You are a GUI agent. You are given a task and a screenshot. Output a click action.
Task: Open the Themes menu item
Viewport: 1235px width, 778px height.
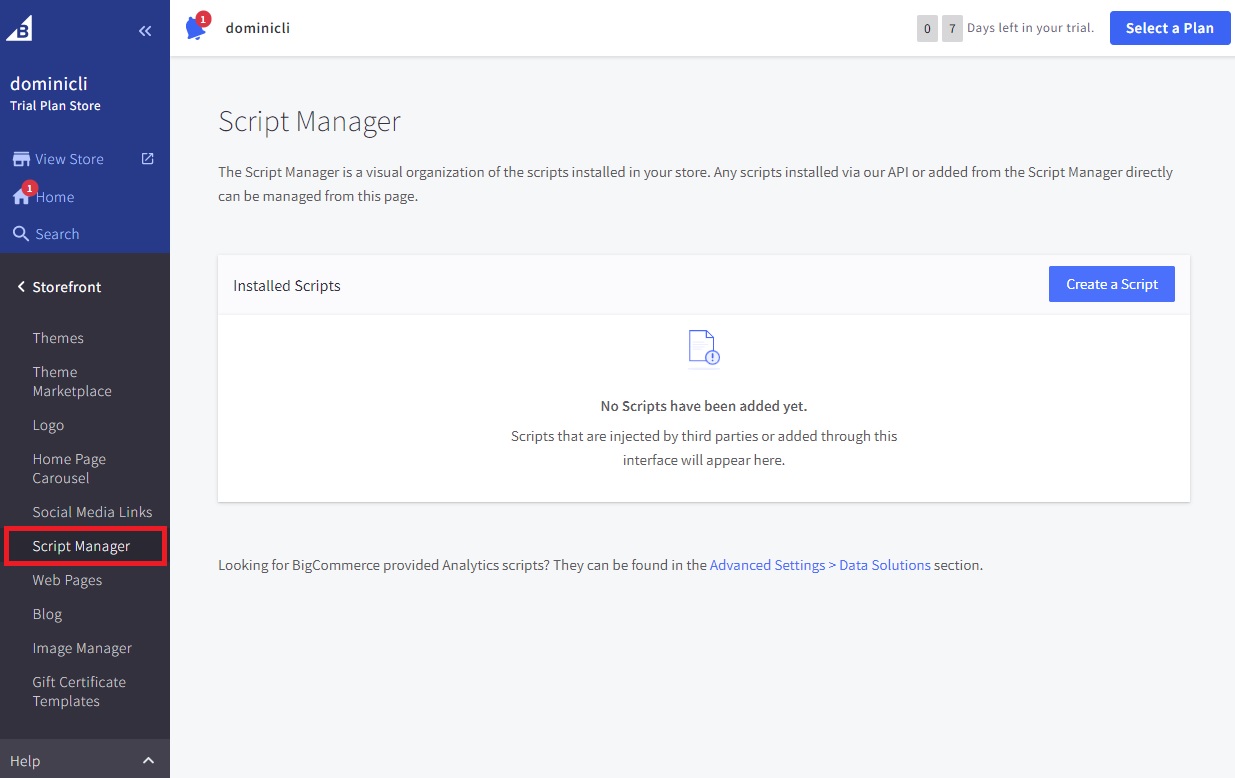click(58, 338)
